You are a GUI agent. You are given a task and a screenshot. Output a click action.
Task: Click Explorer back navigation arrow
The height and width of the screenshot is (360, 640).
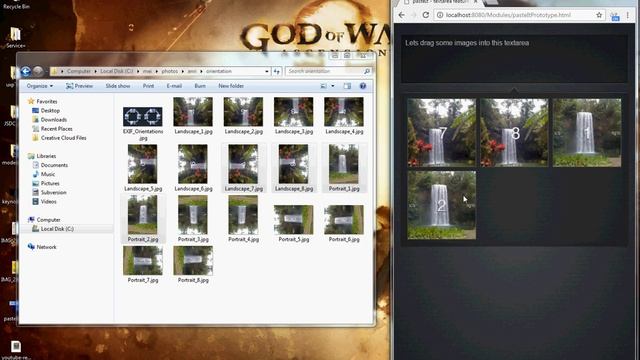point(26,71)
